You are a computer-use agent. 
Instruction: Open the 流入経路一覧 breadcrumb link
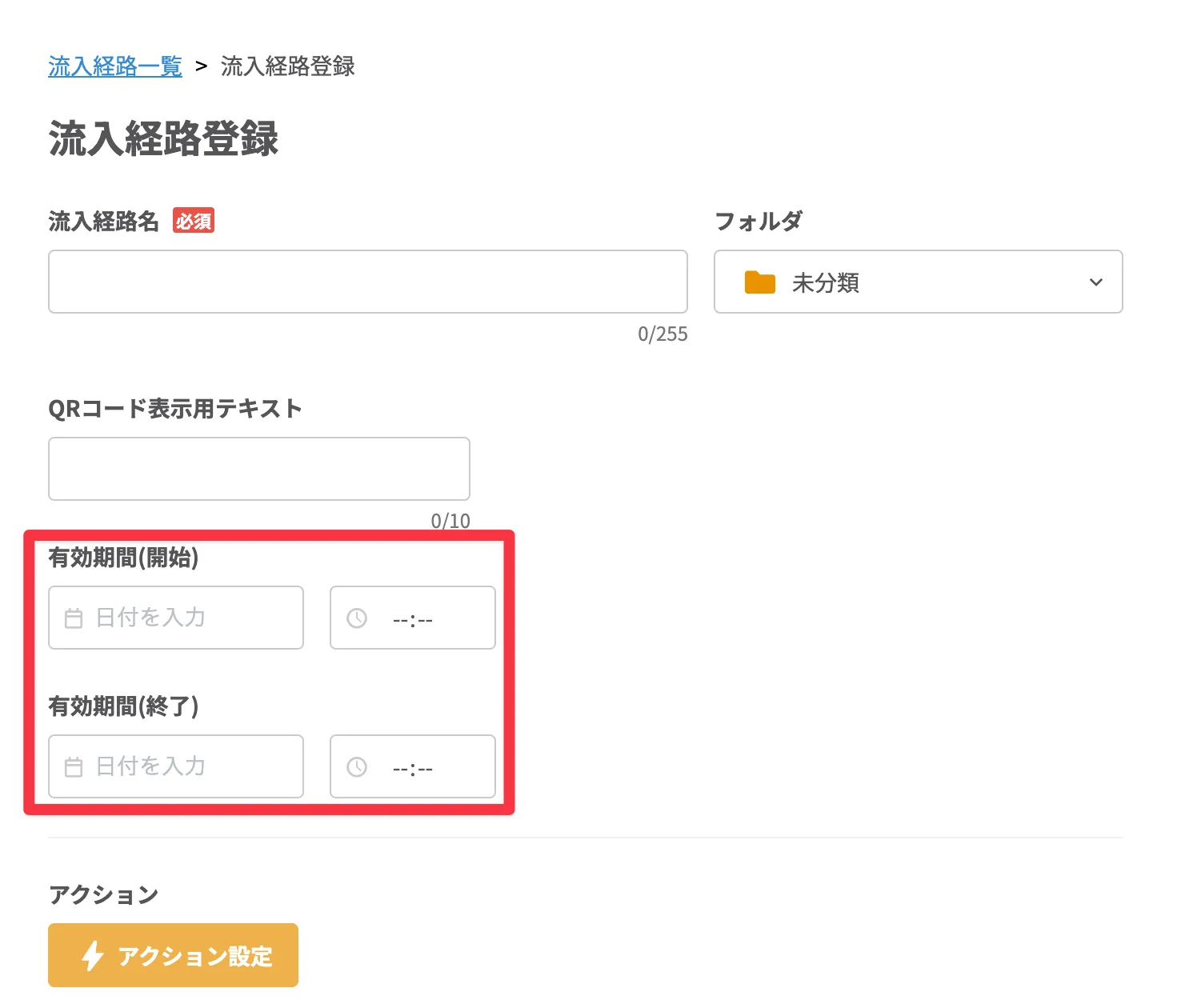tap(114, 66)
